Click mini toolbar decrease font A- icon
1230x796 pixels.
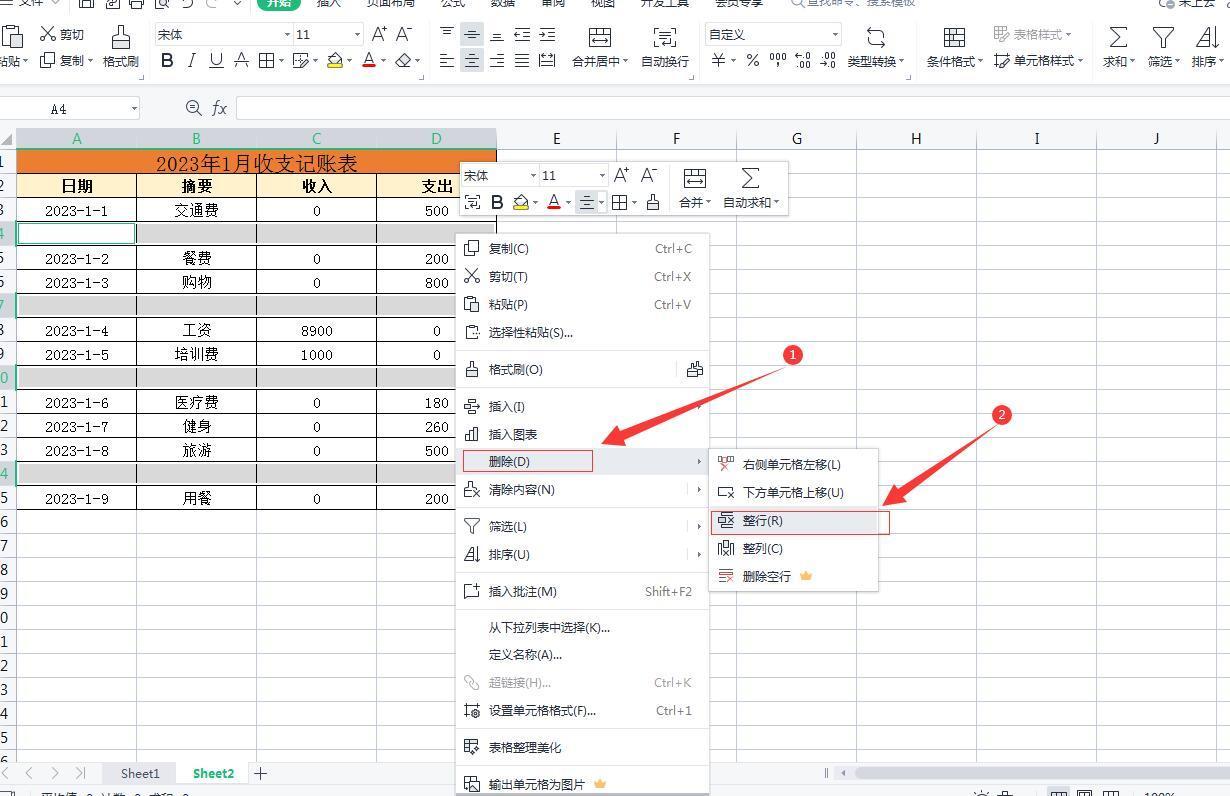point(649,175)
